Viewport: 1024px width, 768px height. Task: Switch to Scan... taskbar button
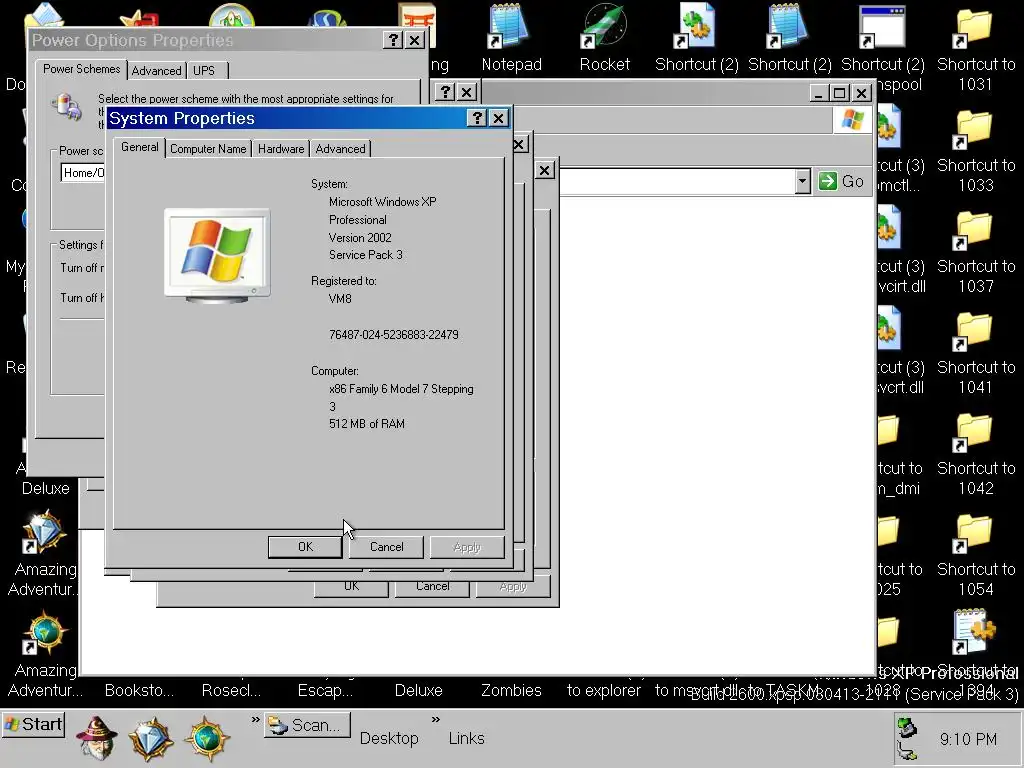[x=308, y=725]
